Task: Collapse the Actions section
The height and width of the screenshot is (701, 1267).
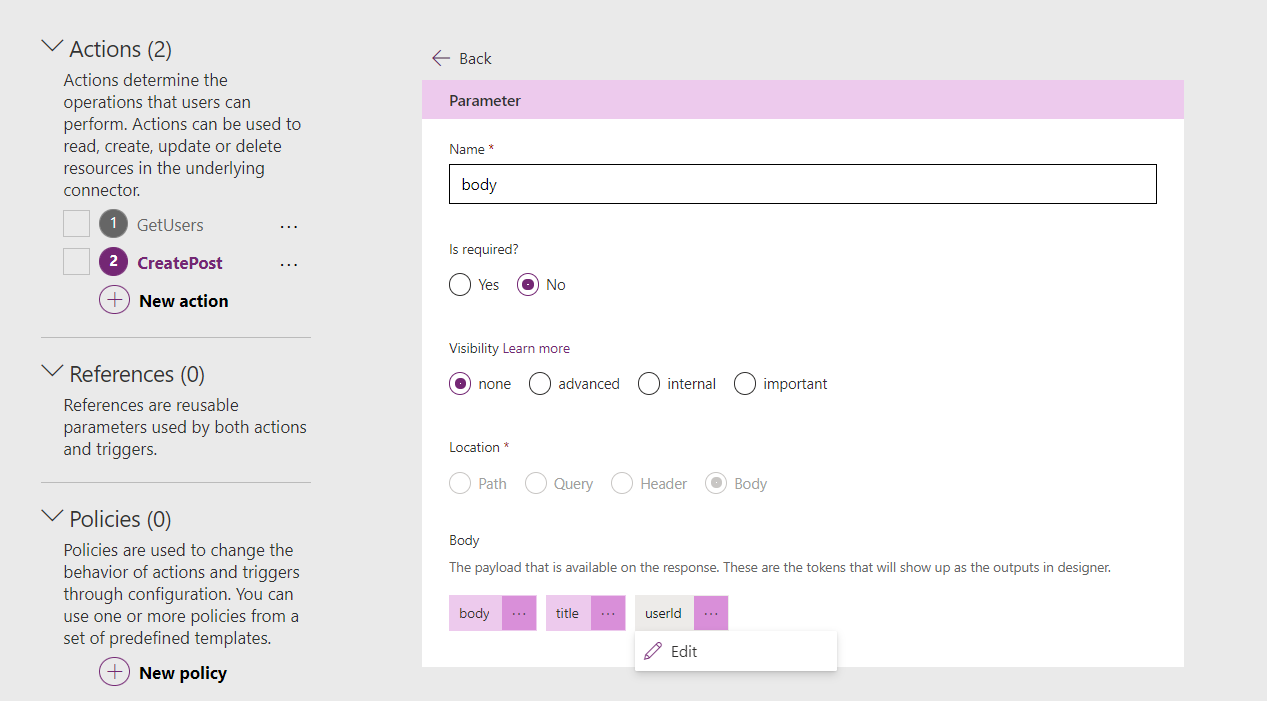Action: 52,47
